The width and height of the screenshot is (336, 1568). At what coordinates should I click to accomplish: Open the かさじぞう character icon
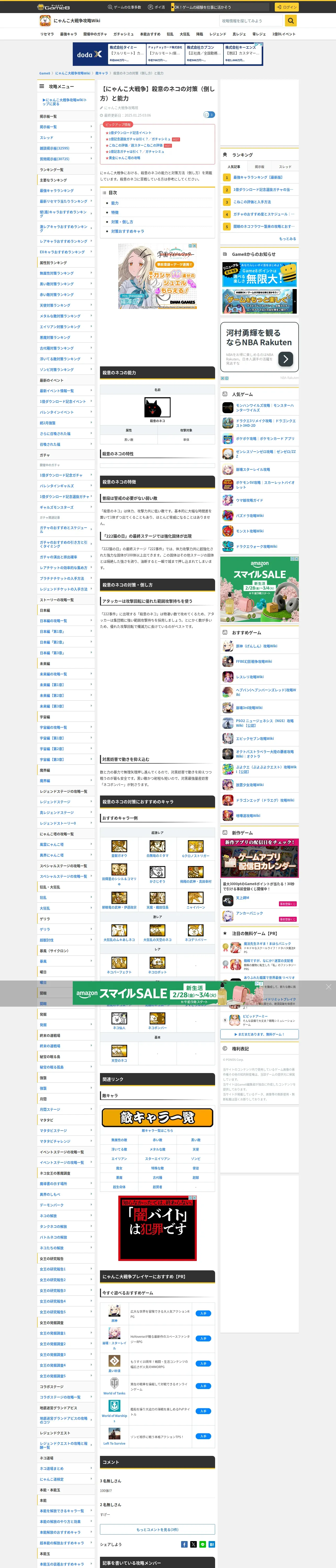[x=157, y=872]
